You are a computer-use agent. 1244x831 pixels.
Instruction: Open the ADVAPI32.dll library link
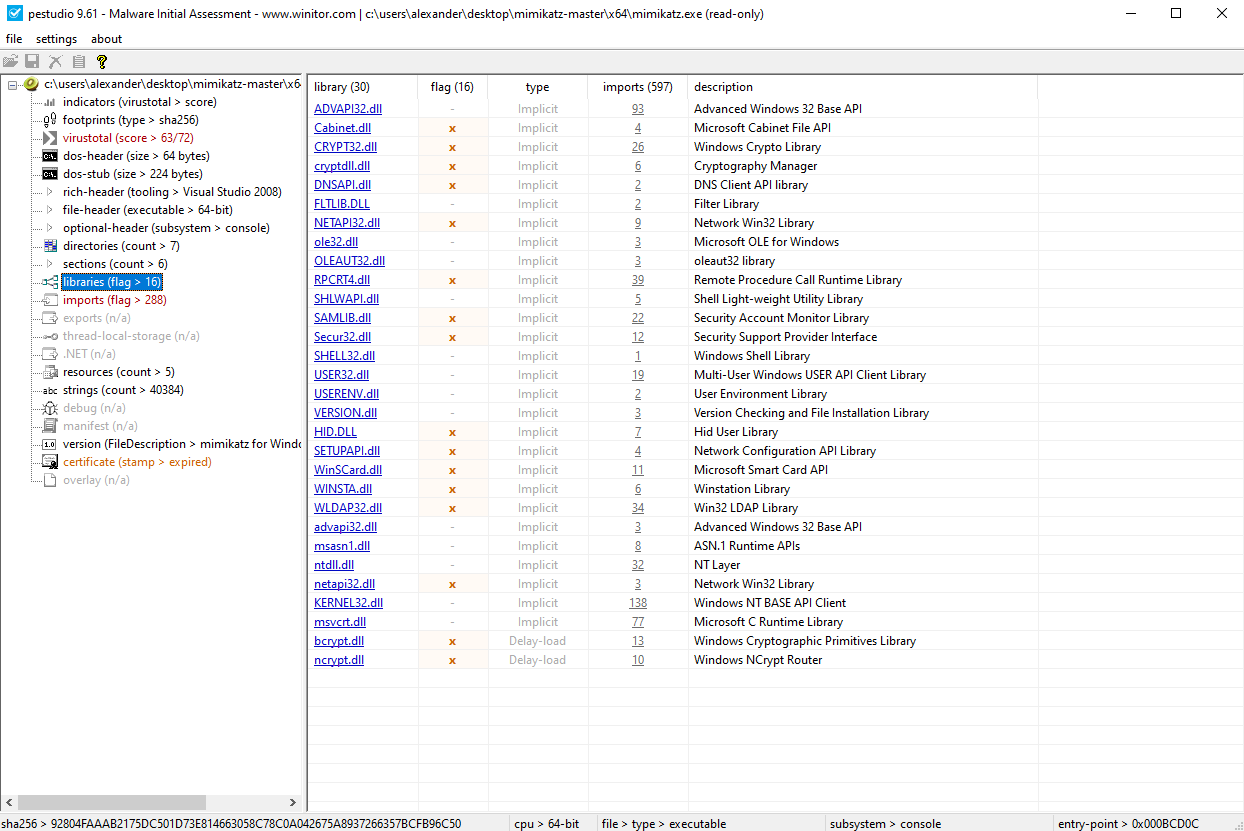[348, 109]
